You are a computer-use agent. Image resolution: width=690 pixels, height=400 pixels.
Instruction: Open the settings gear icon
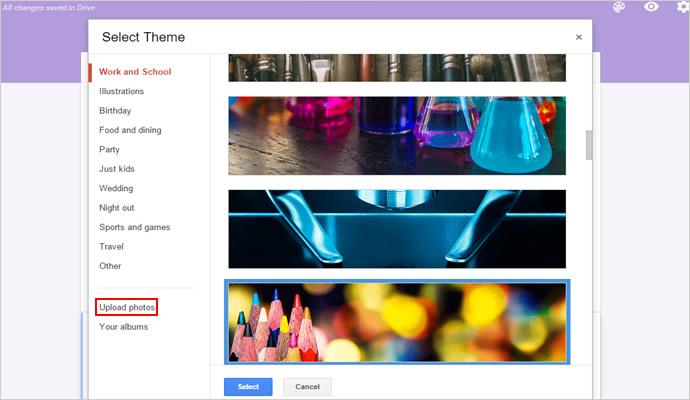coord(683,7)
